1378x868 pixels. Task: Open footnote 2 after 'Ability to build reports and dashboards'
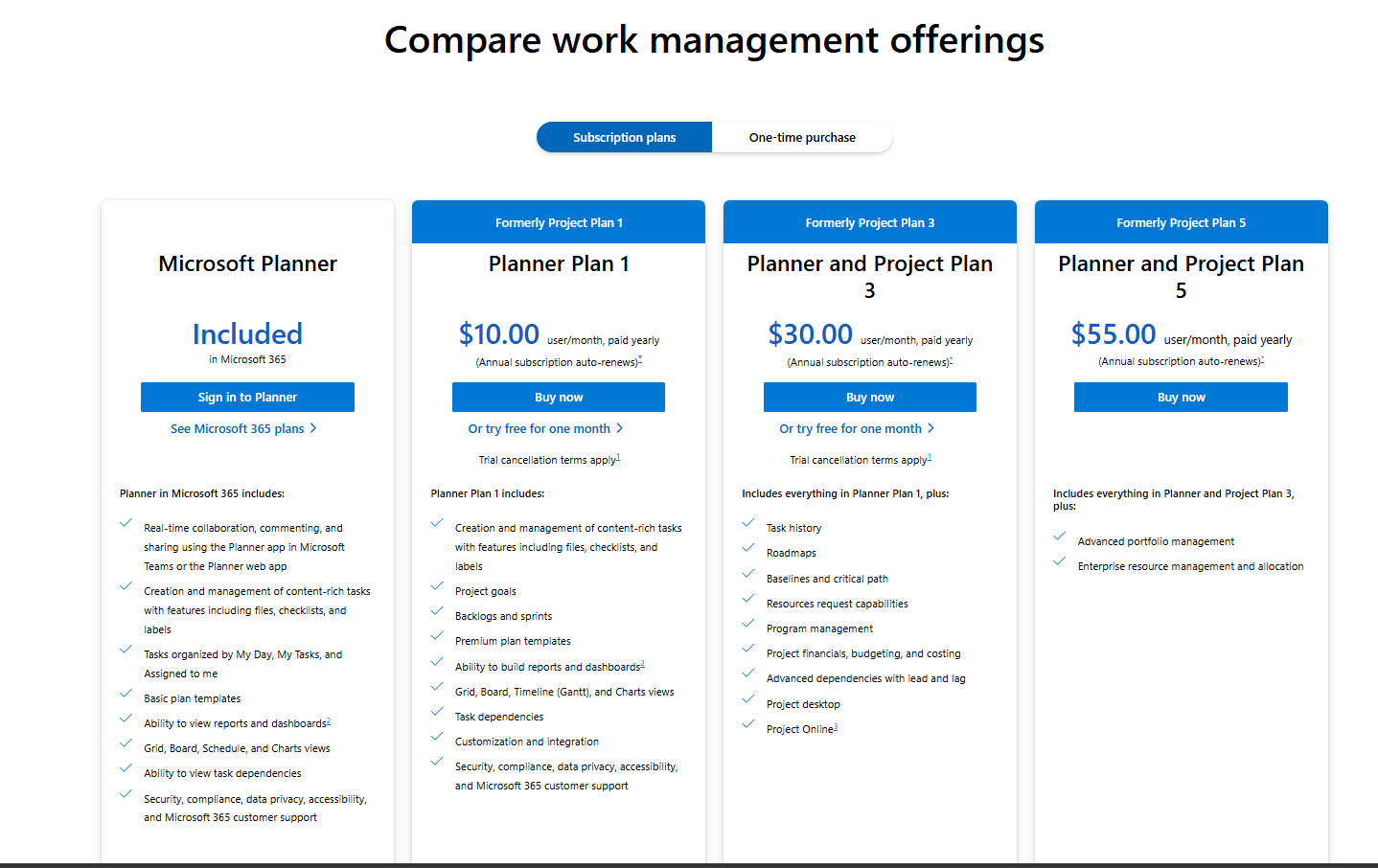tap(643, 664)
